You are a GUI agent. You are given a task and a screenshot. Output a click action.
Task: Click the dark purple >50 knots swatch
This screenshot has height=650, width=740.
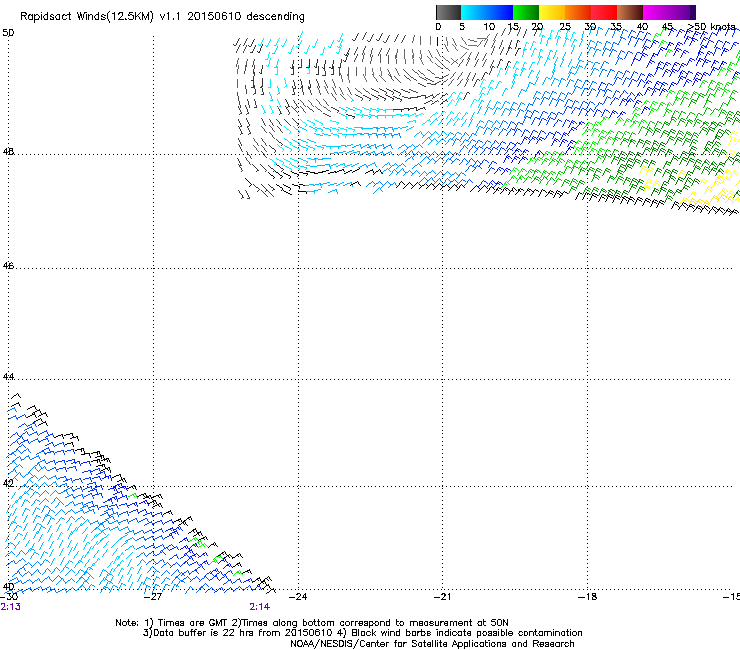tap(693, 12)
